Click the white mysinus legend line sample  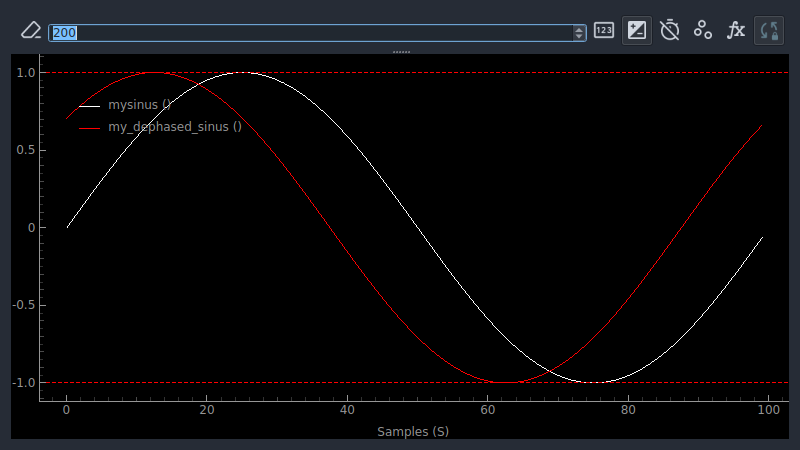click(x=89, y=106)
